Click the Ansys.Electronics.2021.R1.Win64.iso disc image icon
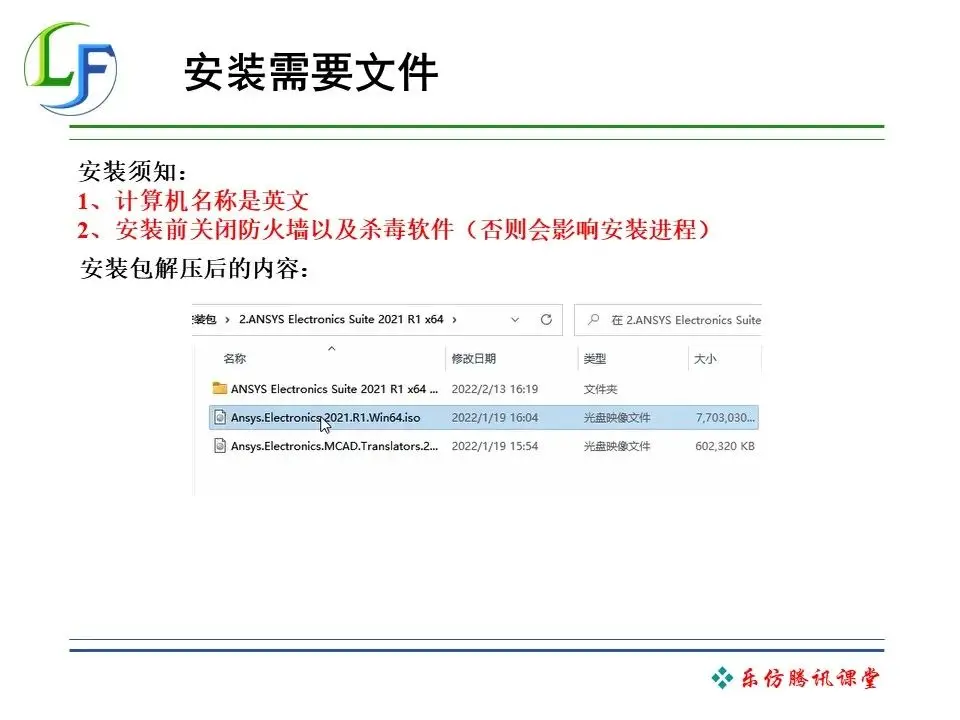The image size is (960, 720). point(220,417)
